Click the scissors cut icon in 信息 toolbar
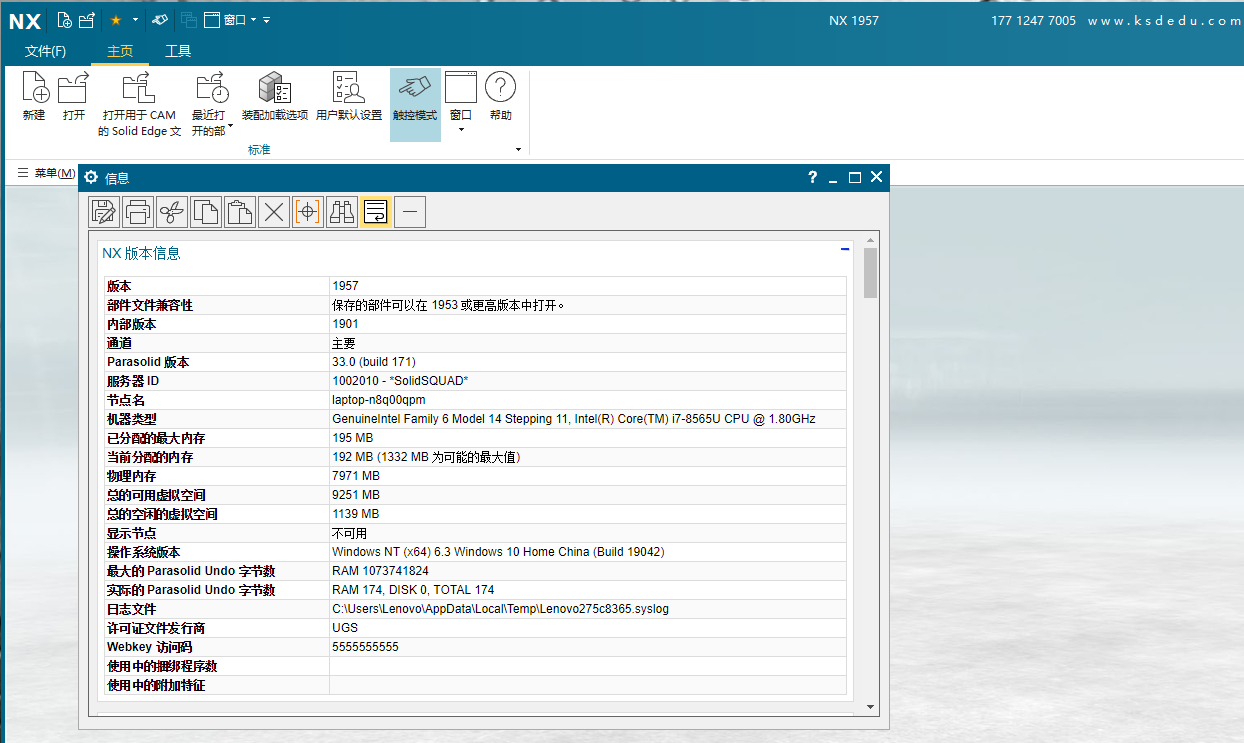The image size is (1244, 743). pyautogui.click(x=172, y=211)
